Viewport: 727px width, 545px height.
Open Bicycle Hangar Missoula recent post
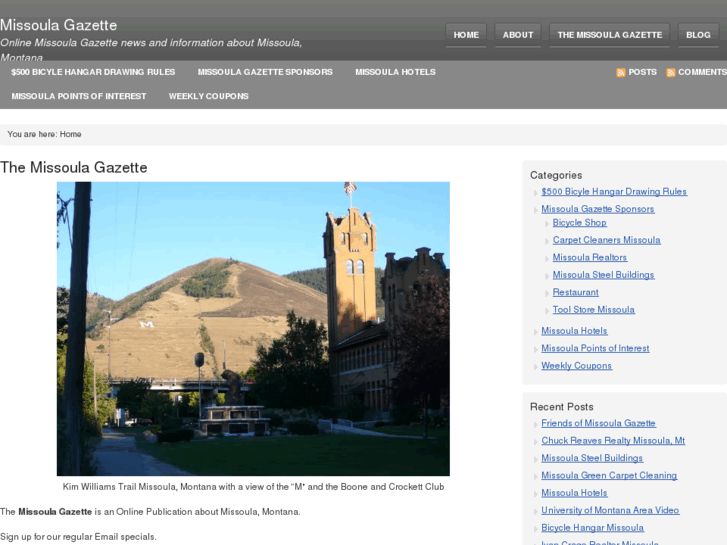(593, 528)
